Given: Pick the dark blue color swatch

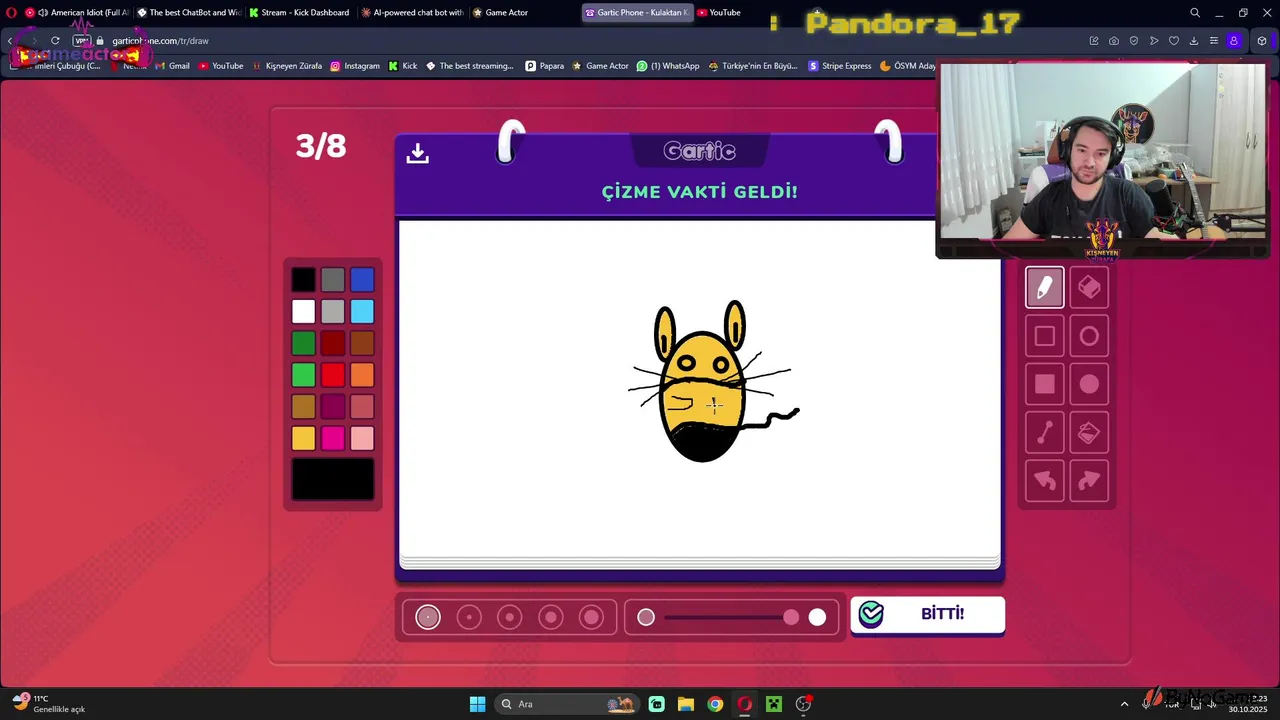Looking at the screenshot, I should pyautogui.click(x=362, y=280).
